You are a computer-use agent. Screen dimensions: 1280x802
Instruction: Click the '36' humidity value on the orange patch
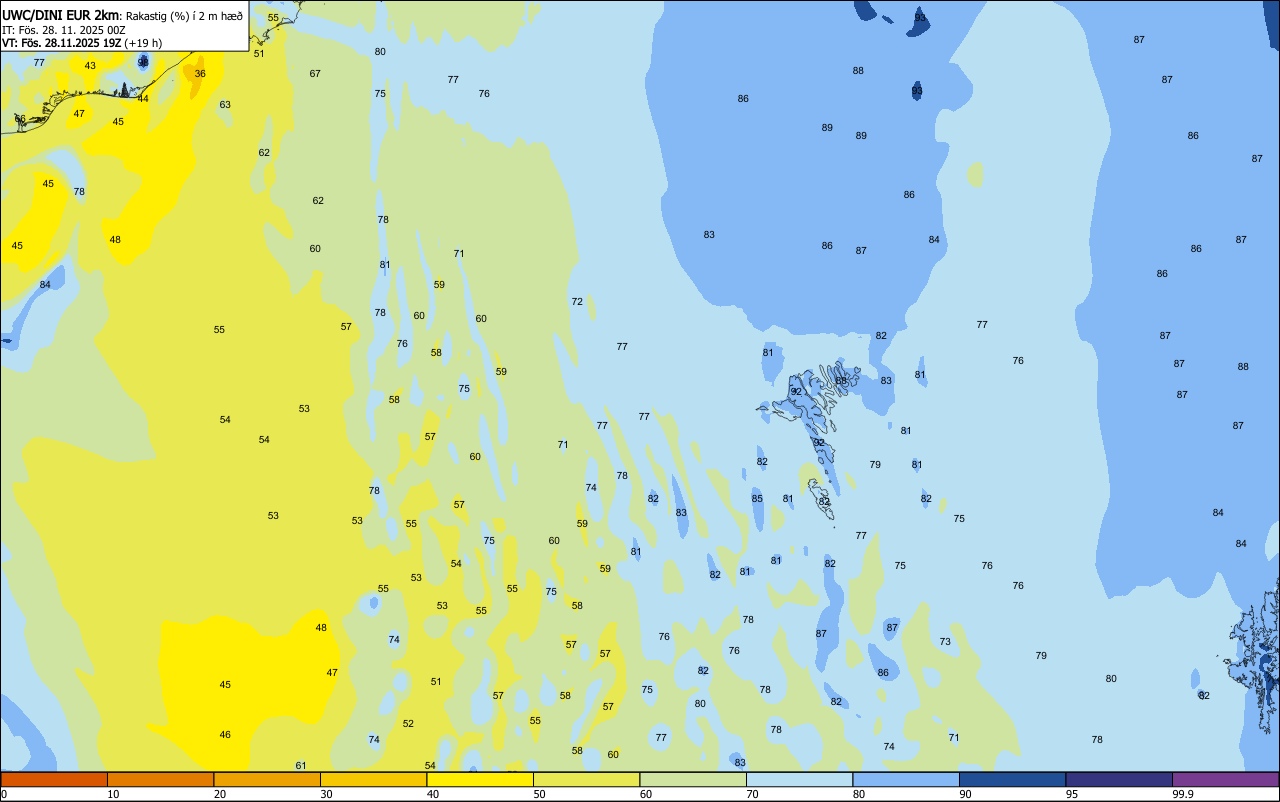(x=200, y=74)
